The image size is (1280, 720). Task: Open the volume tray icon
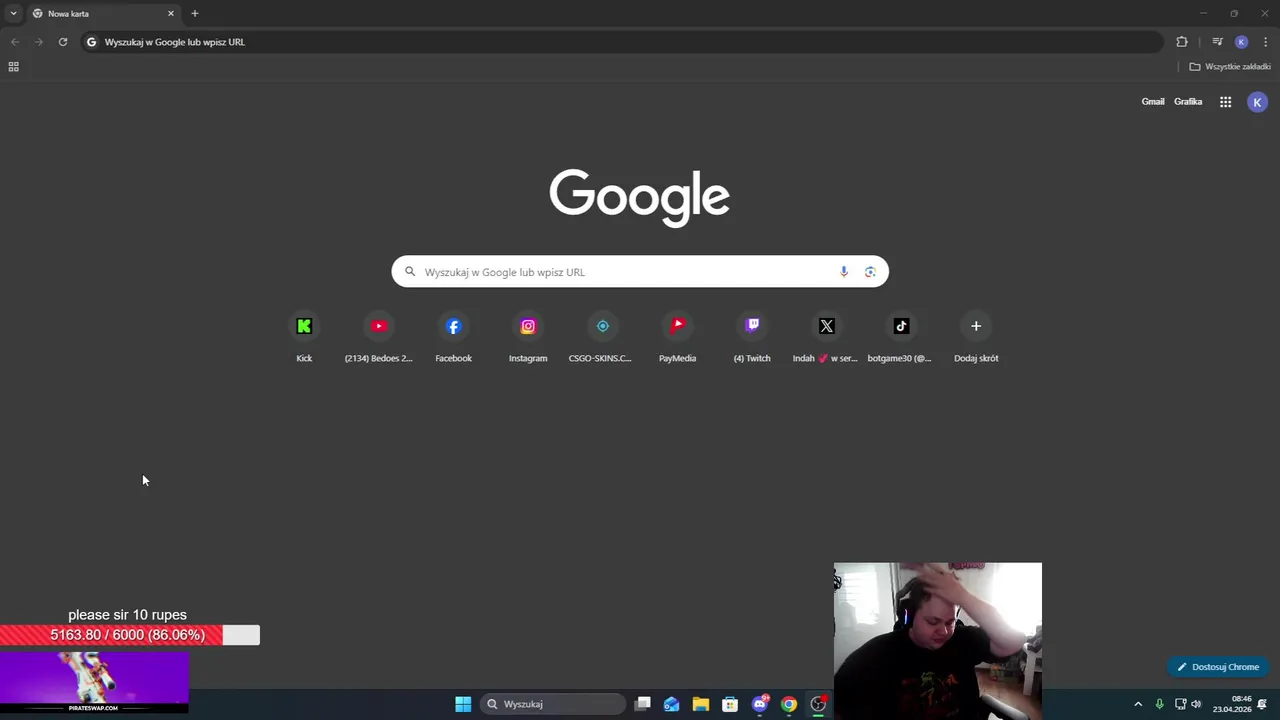coord(1196,704)
